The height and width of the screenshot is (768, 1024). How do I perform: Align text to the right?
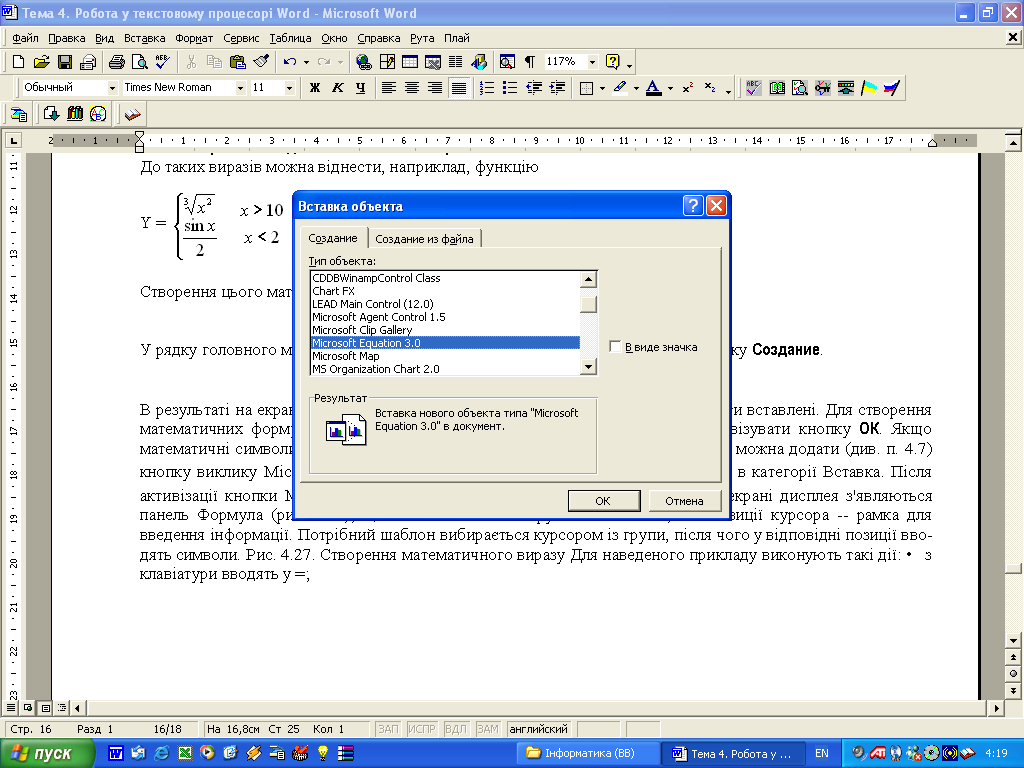tap(435, 88)
